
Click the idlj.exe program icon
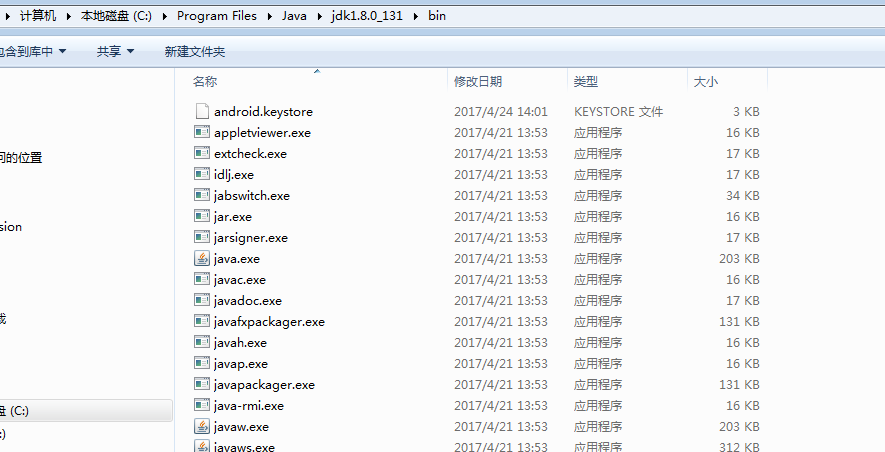(x=202, y=174)
